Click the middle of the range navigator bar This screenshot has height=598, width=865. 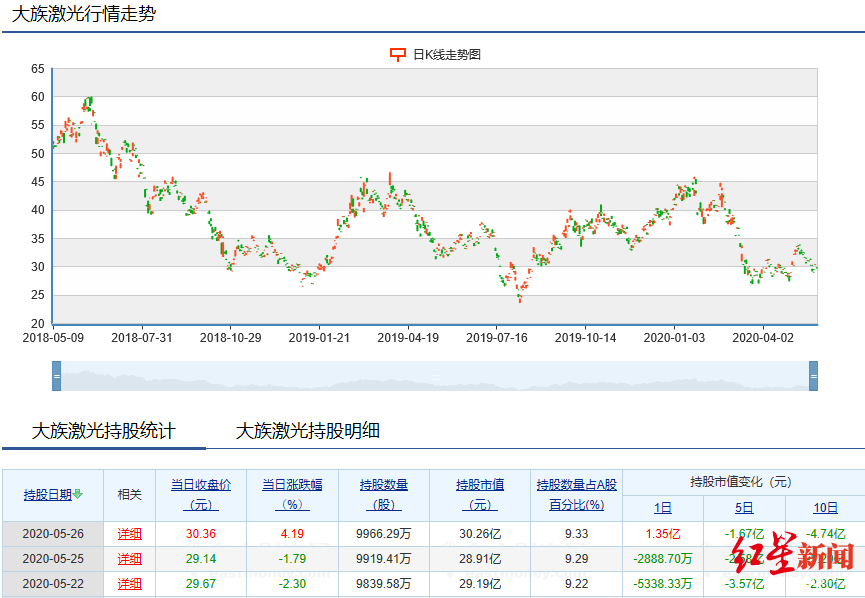click(x=435, y=376)
